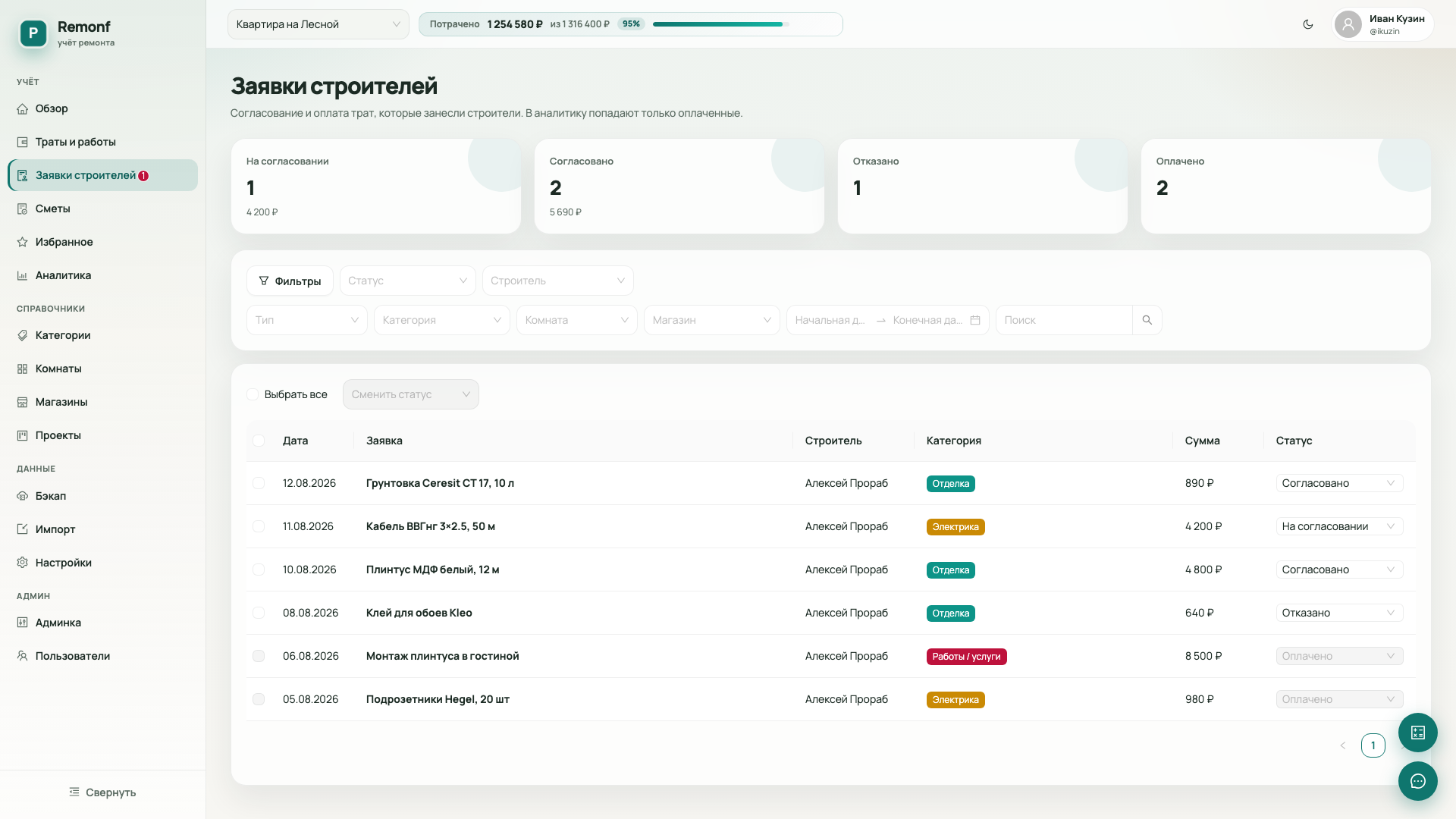Click the budget spent progress bar
Screen dimensions: 1456x819
[x=721, y=24]
